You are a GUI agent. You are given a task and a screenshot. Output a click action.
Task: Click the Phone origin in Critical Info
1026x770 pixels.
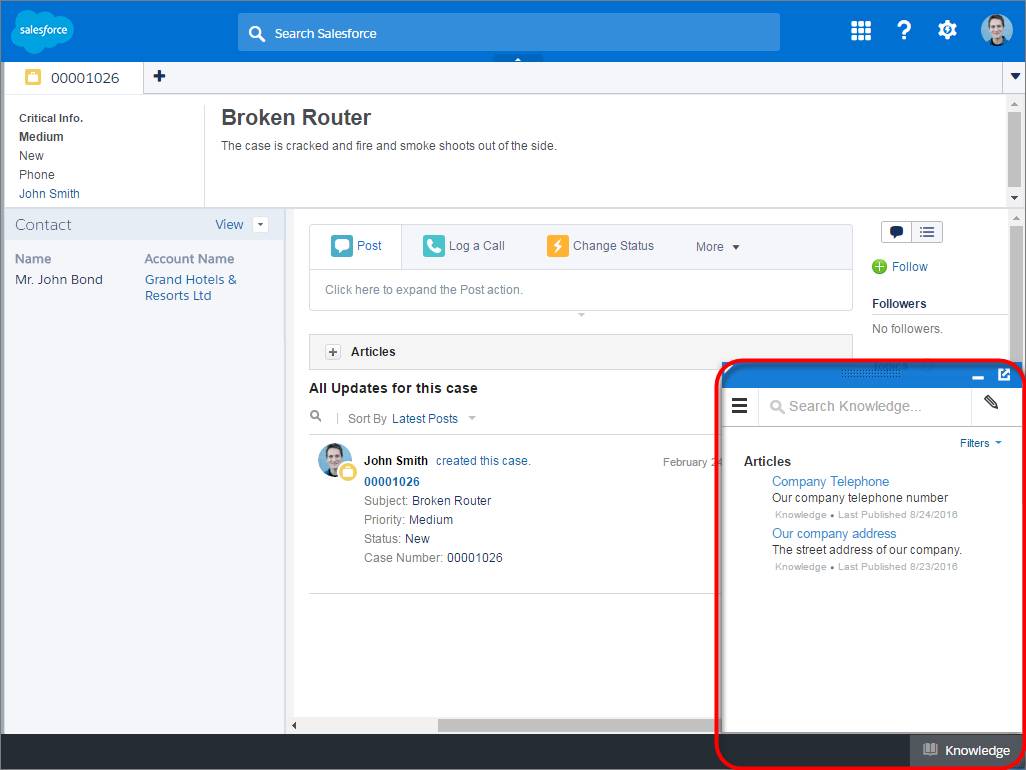click(37, 175)
